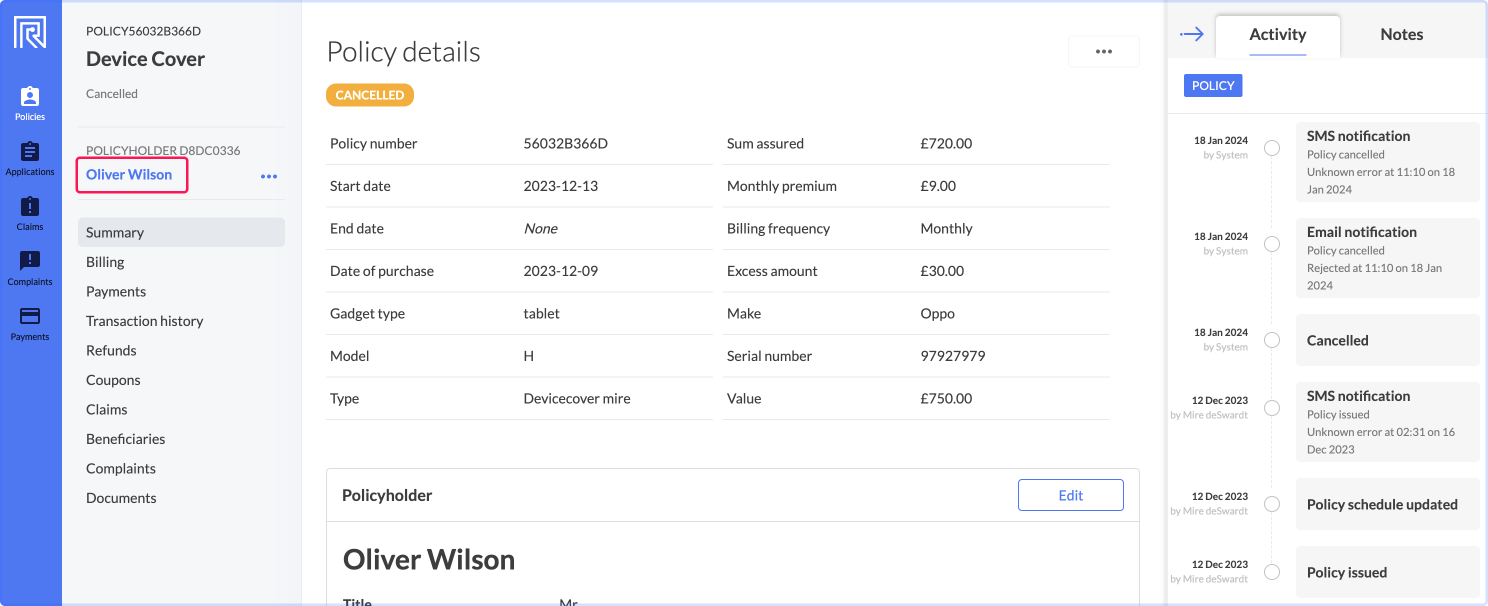Edit the policyholder details
This screenshot has height=606, width=1488.
point(1070,494)
